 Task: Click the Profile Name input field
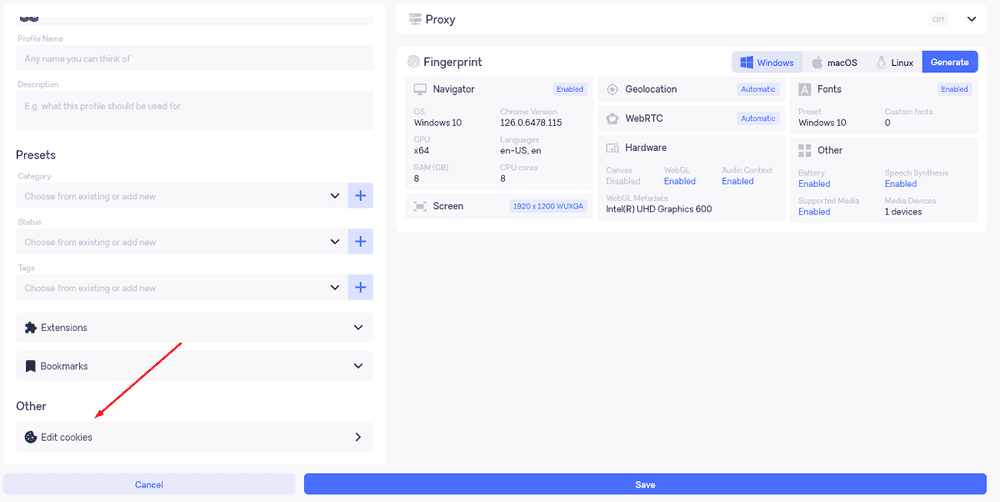(195, 59)
